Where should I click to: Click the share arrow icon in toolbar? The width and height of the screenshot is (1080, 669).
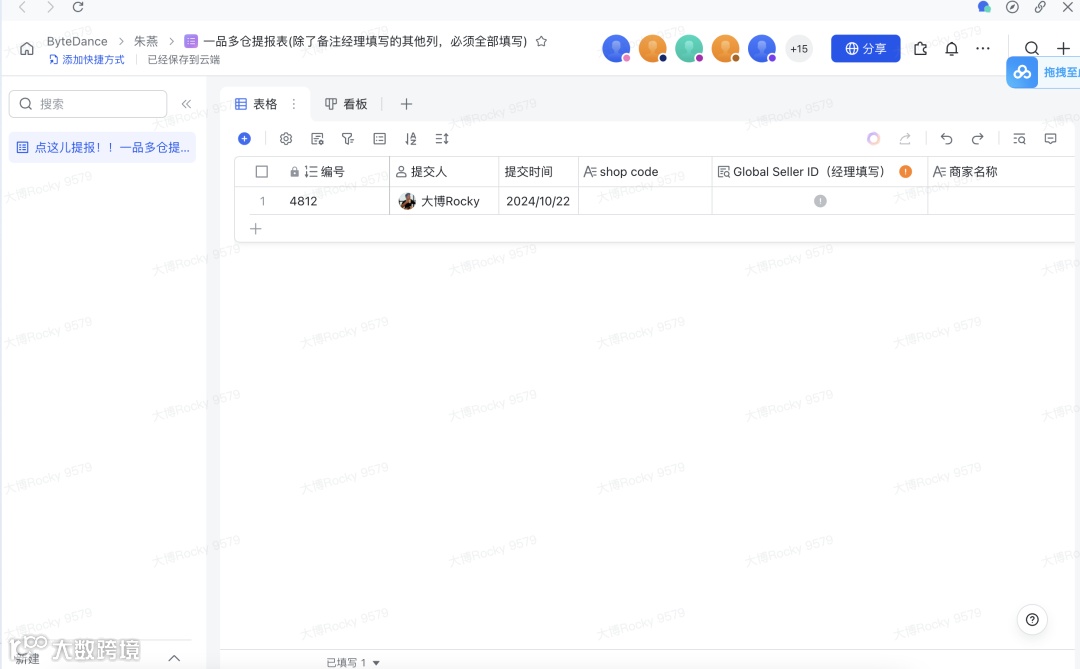tap(905, 138)
